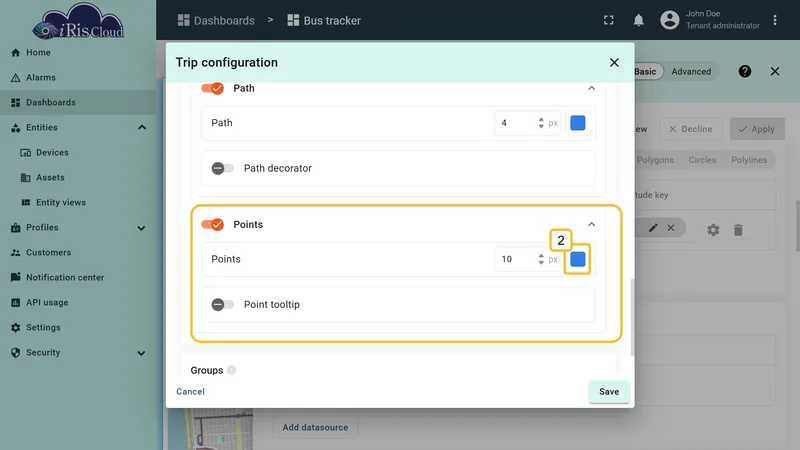Image resolution: width=800 pixels, height=450 pixels.
Task: Click the Settings gear icon in sidebar
Action: pyautogui.click(x=15, y=328)
